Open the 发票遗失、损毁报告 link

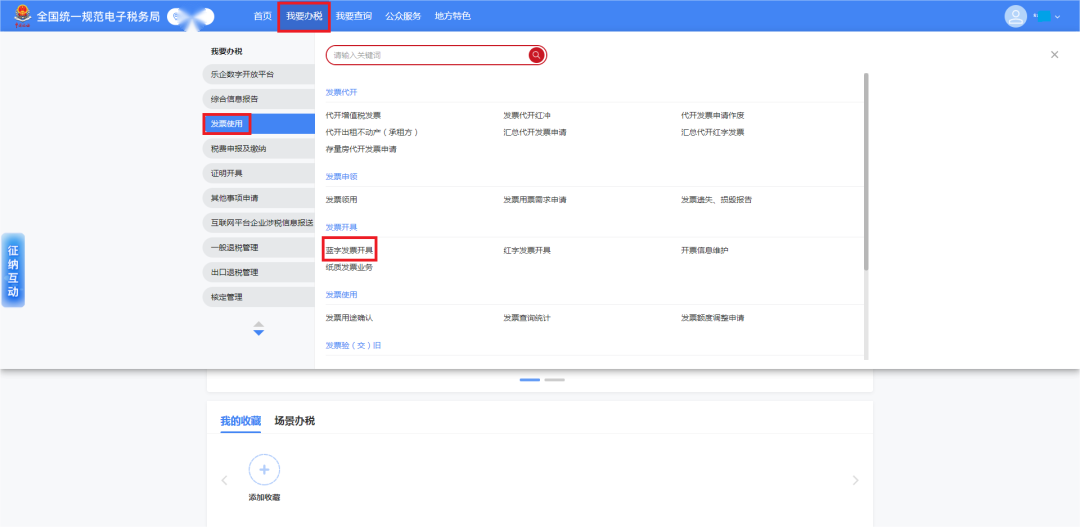tap(716, 200)
